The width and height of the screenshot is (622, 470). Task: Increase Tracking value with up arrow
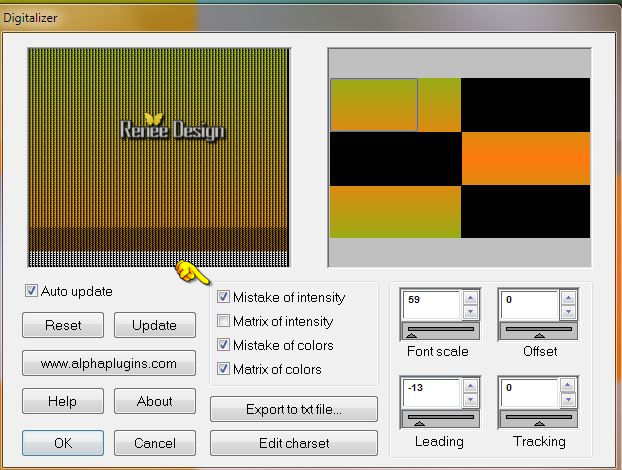pyautogui.click(x=568, y=385)
